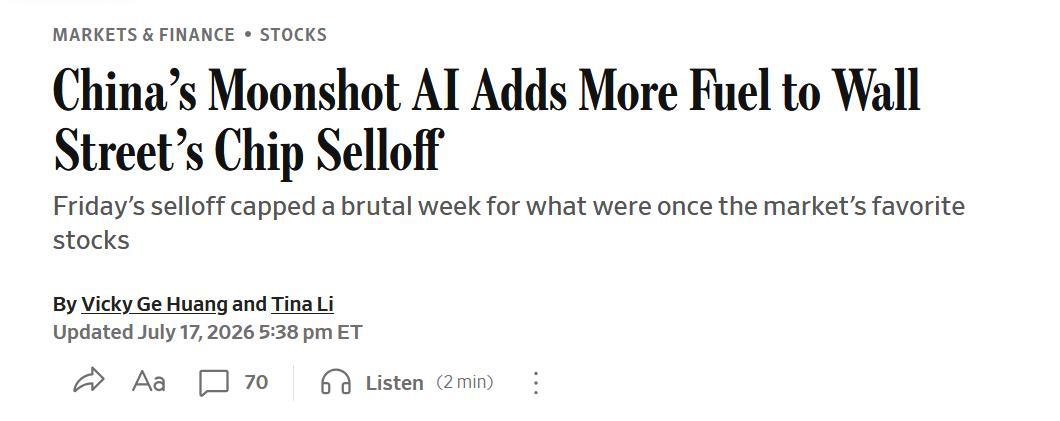The height and width of the screenshot is (421, 1060).
Task: Click the word 'and' between author names
Action: point(249,305)
